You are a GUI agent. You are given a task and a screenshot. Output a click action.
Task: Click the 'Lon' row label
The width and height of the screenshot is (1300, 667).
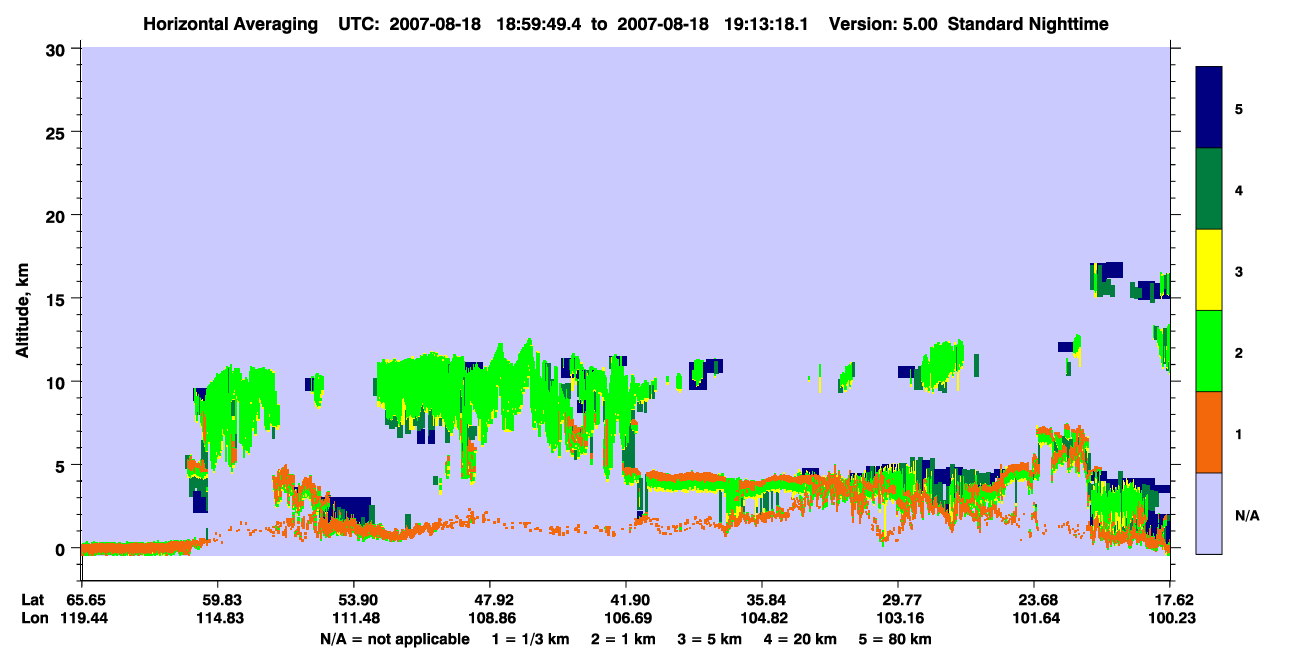[33, 618]
